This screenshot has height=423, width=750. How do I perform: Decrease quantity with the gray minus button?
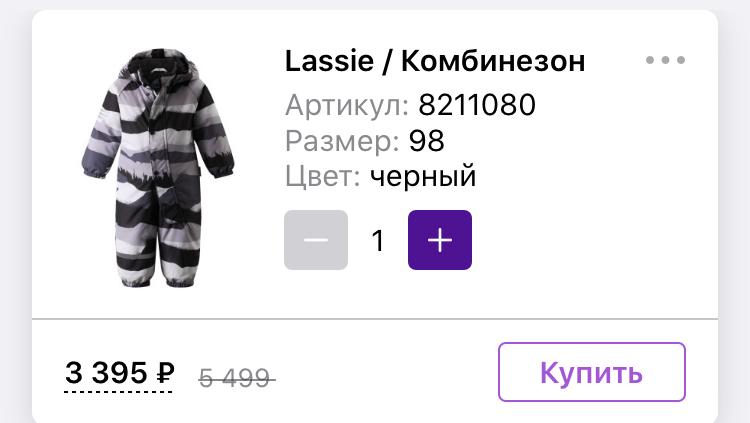[x=316, y=240]
